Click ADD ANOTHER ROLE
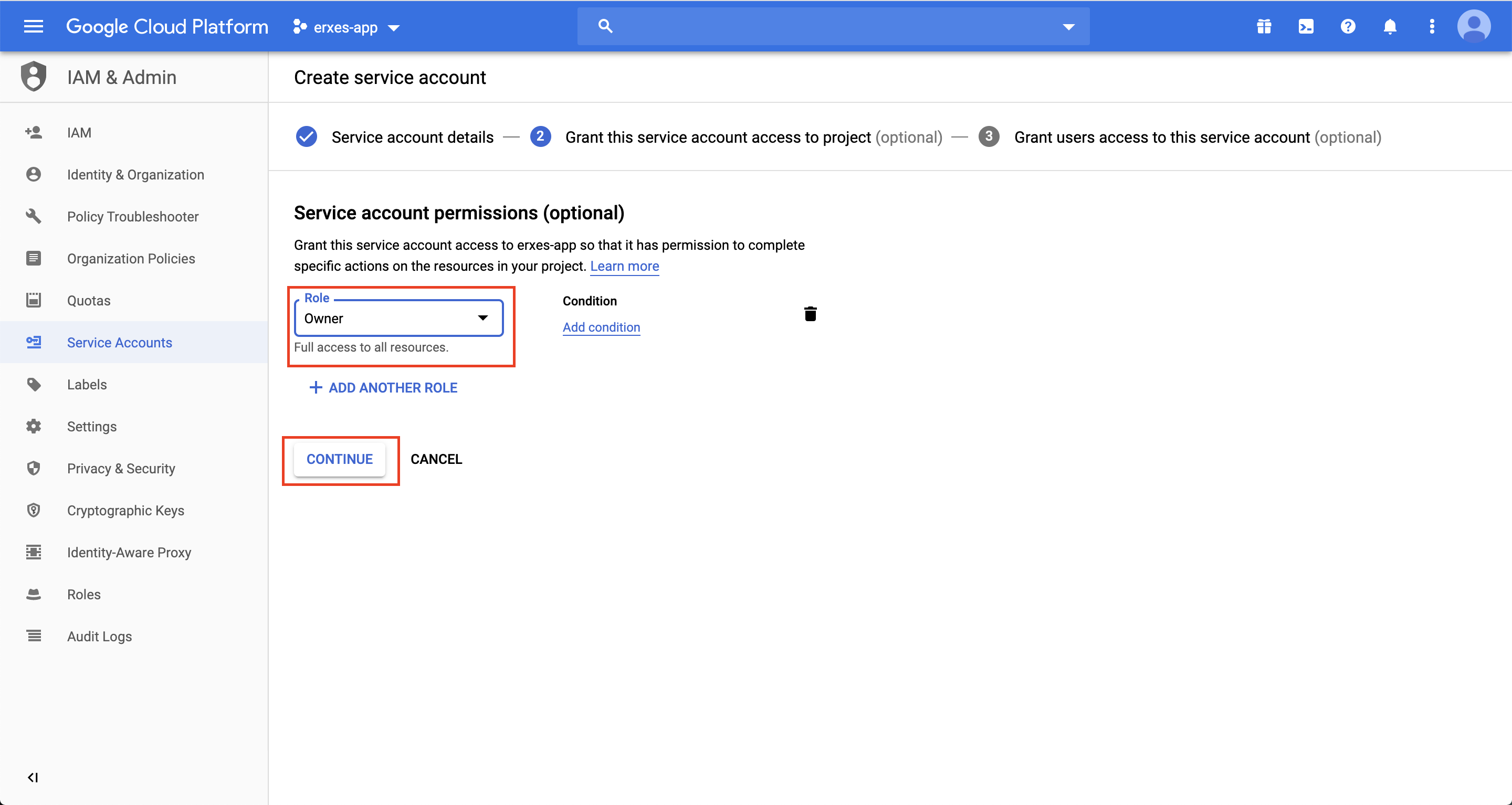Viewport: 1512px width, 805px height. [383, 388]
